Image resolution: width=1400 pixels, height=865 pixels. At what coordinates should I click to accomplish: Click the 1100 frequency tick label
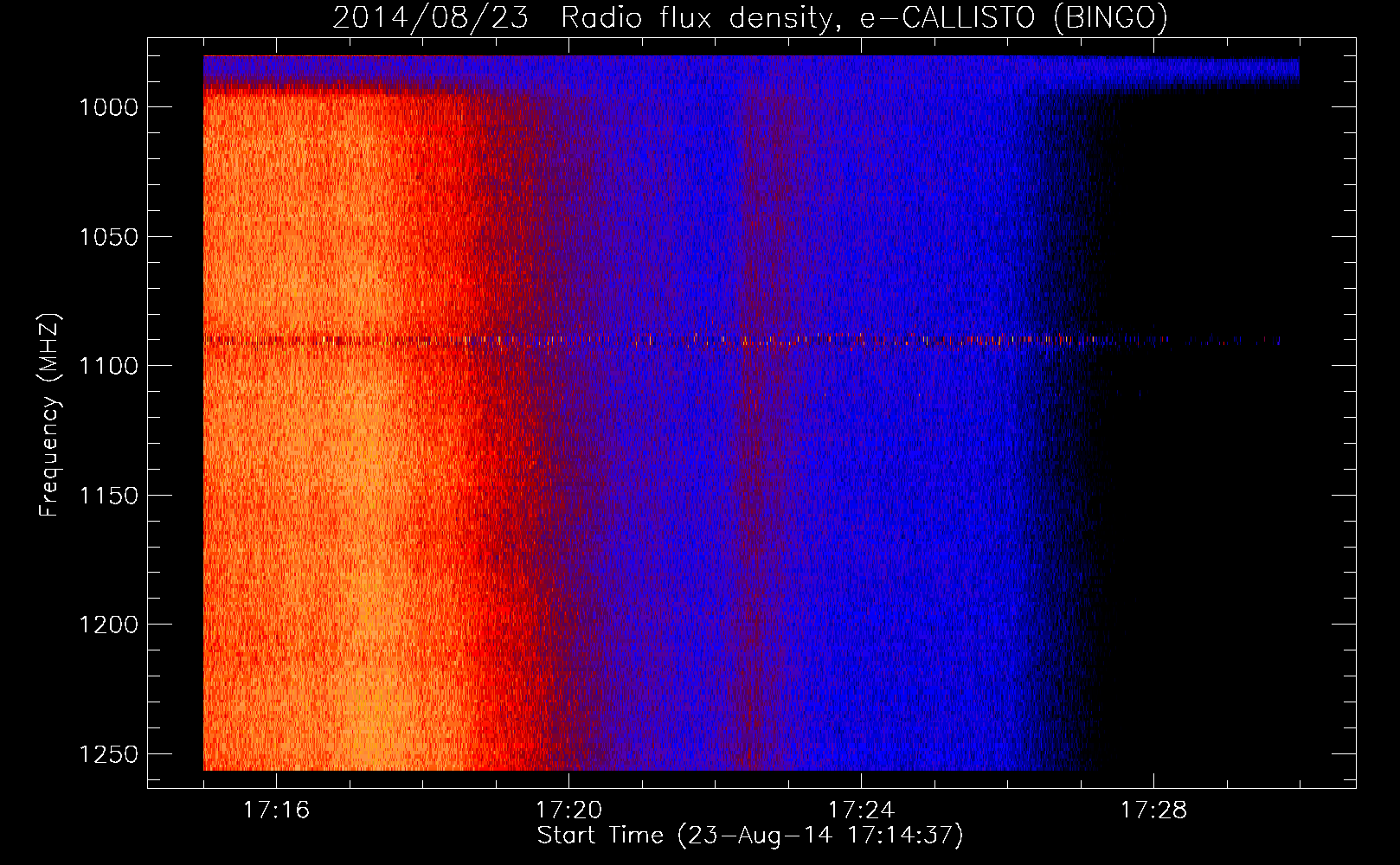[x=108, y=366]
